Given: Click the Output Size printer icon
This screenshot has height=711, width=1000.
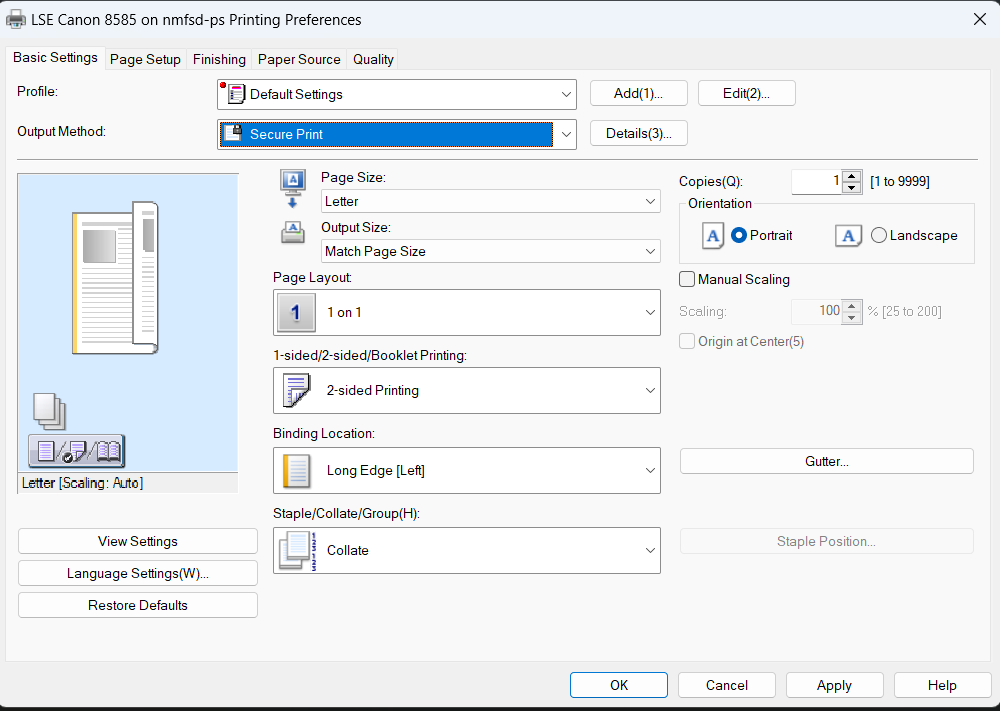Looking at the screenshot, I should pos(293,233).
